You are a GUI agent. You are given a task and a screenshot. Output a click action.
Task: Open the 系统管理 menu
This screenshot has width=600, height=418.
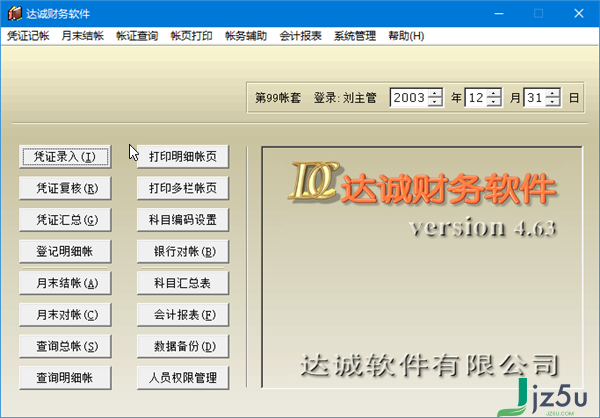[355, 36]
